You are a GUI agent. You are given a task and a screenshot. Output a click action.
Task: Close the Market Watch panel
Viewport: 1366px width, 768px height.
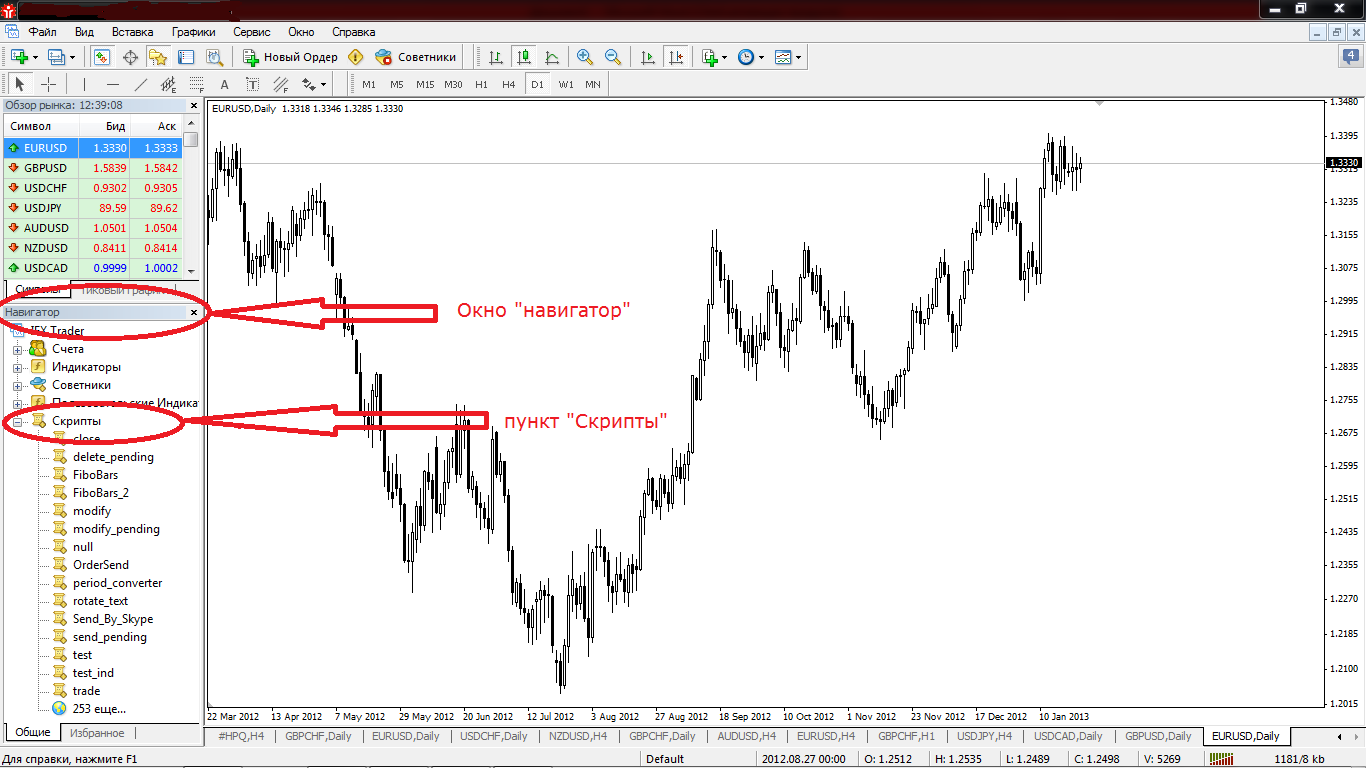coord(194,105)
